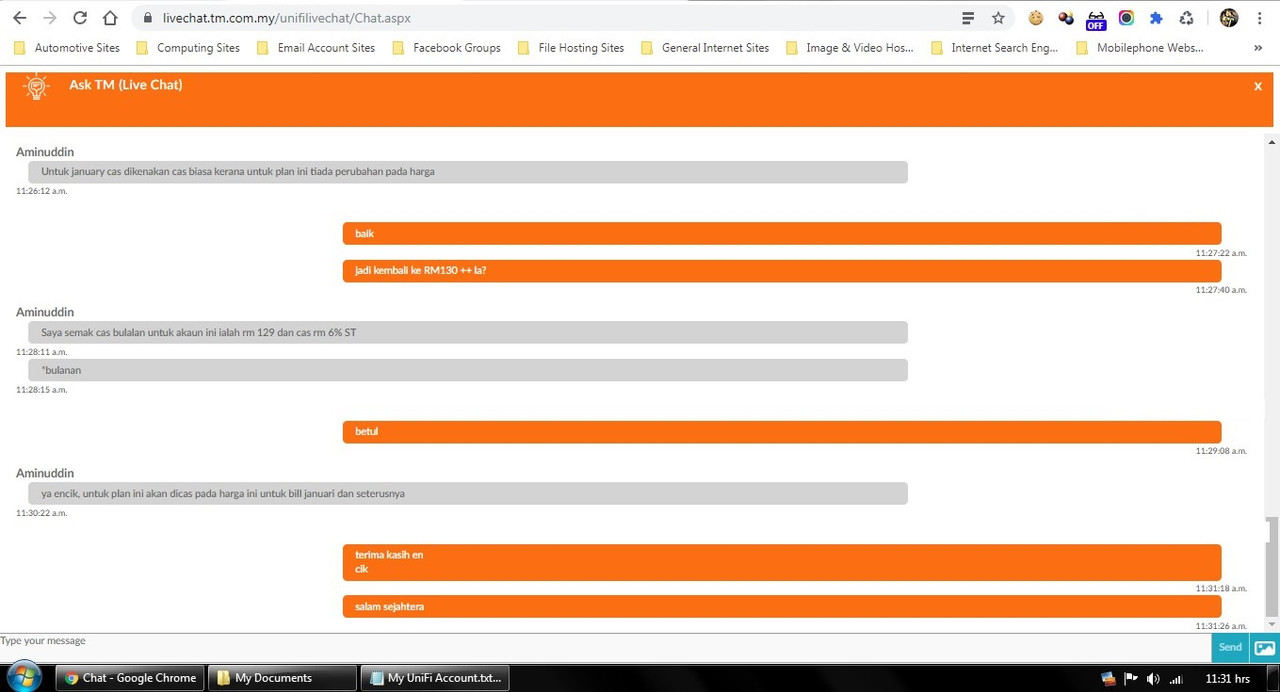The height and width of the screenshot is (692, 1280).
Task: Open the Chrome three-dot menu
Action: coord(1259,18)
